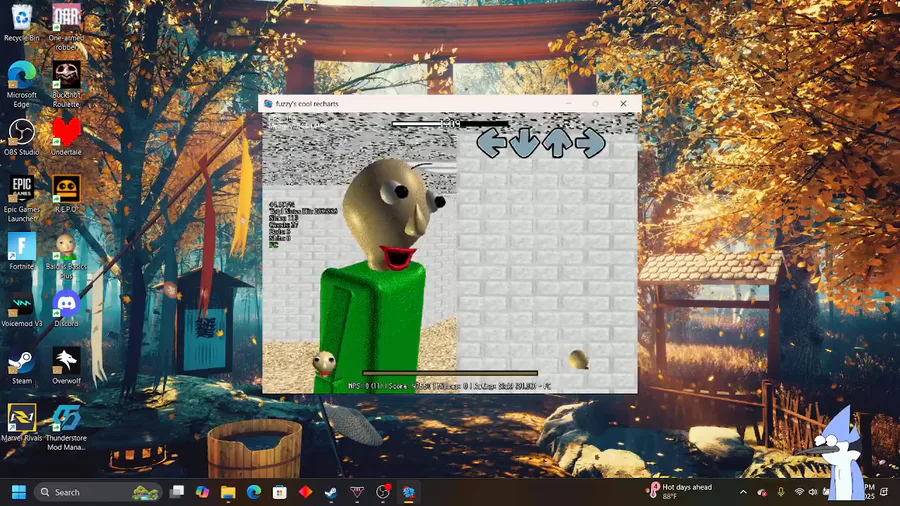Click the left arrow note receptor
The width and height of the screenshot is (900, 506).
tap(491, 143)
